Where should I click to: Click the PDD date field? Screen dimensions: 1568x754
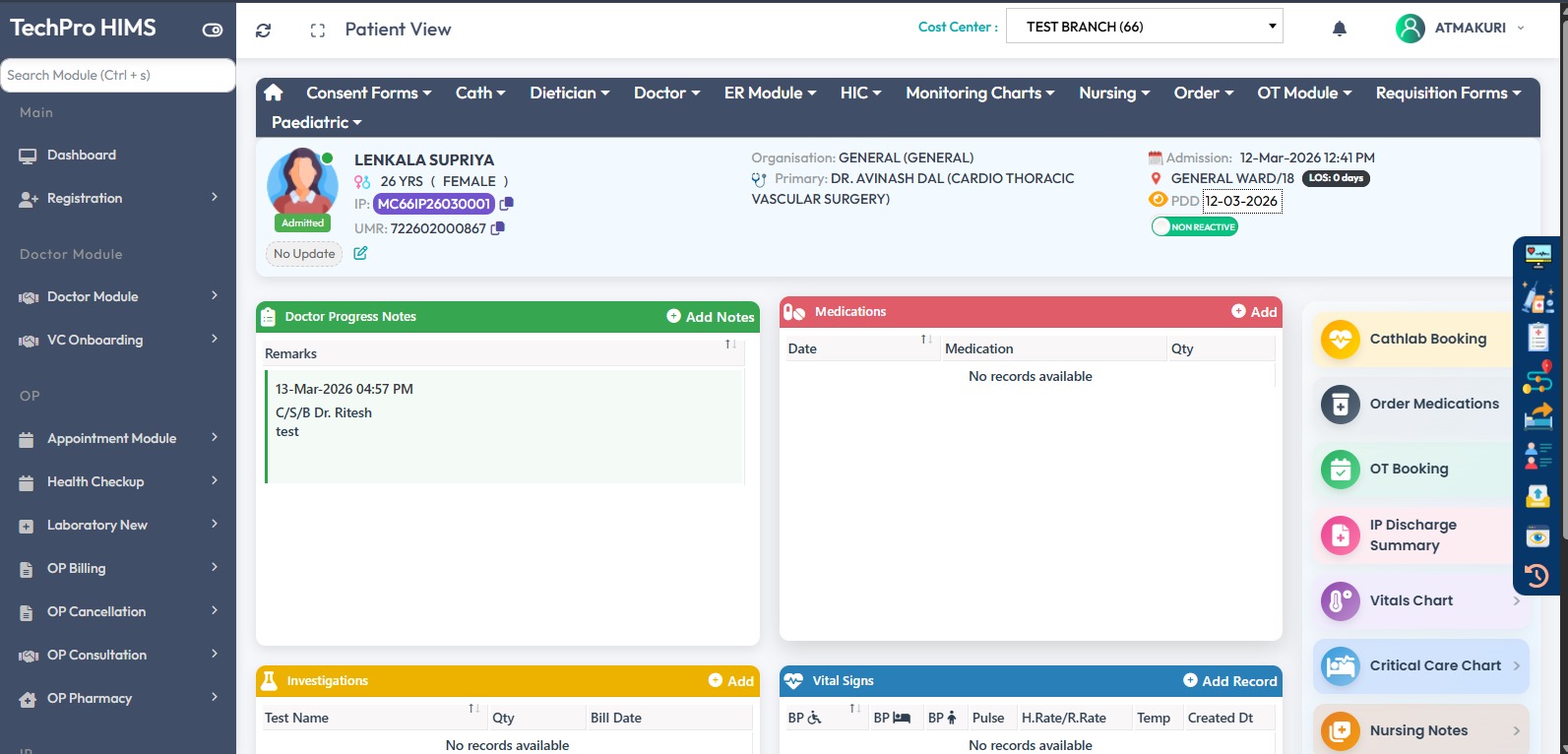point(1241,202)
